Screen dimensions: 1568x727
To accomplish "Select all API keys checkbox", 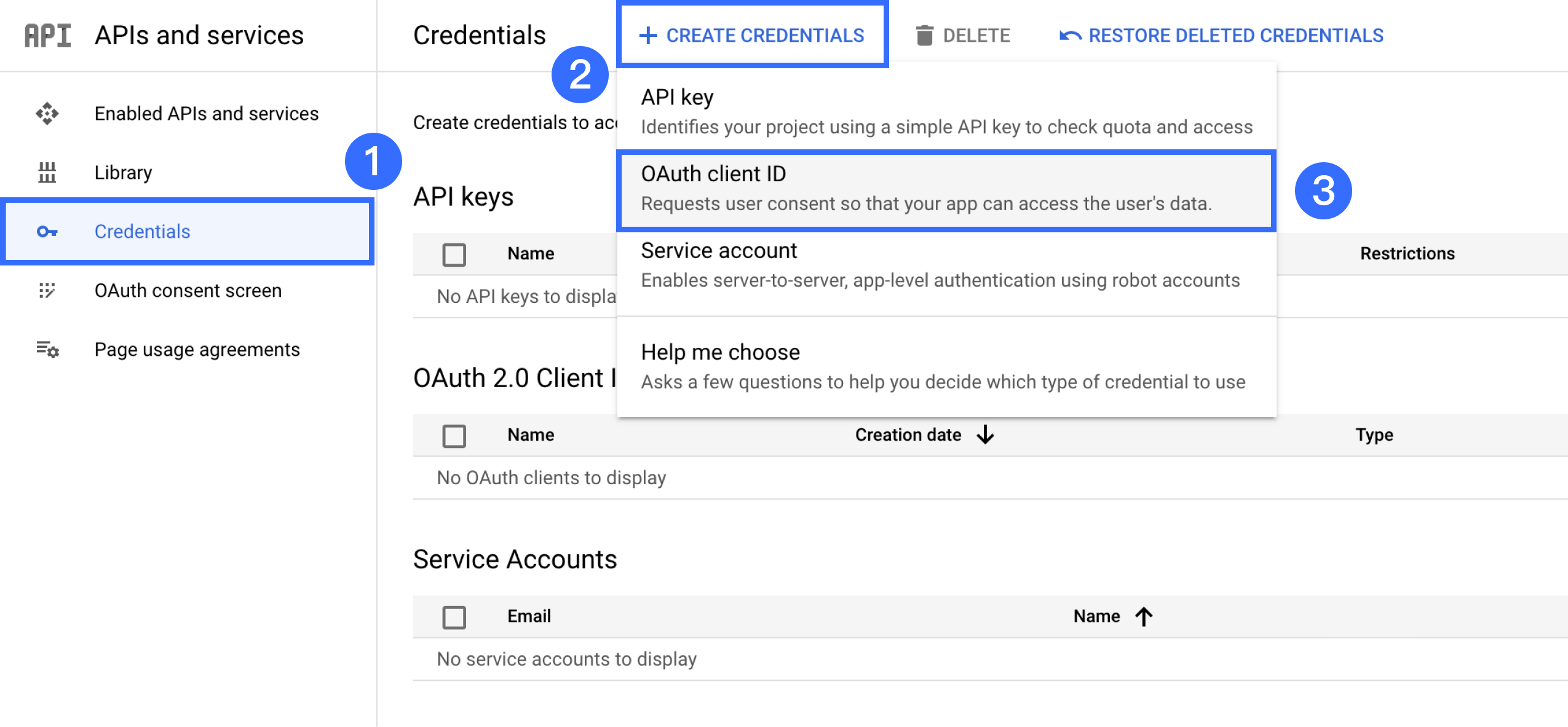I will click(x=454, y=254).
